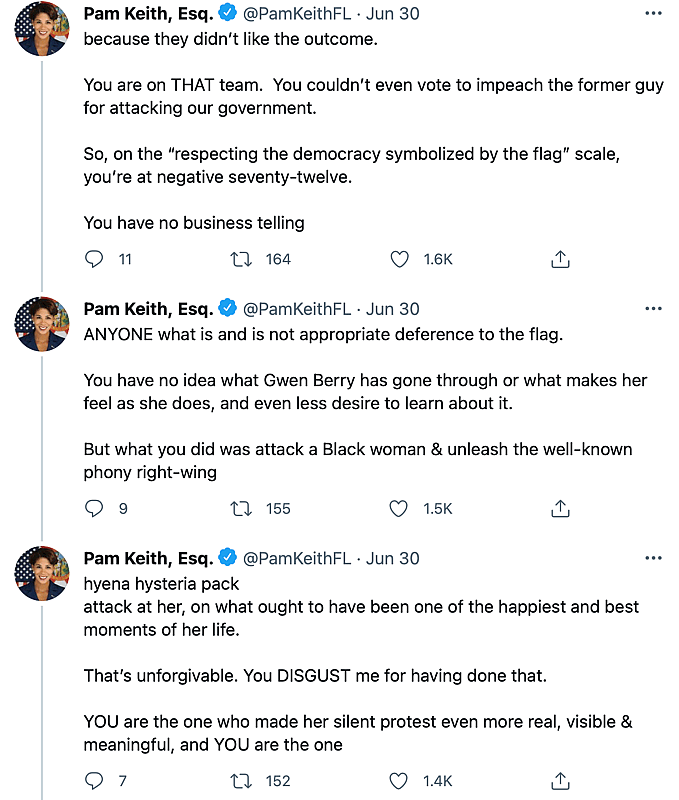The image size is (679, 800).
Task: Open the Jun 30 timestamp on third tweet
Action: 393,558
